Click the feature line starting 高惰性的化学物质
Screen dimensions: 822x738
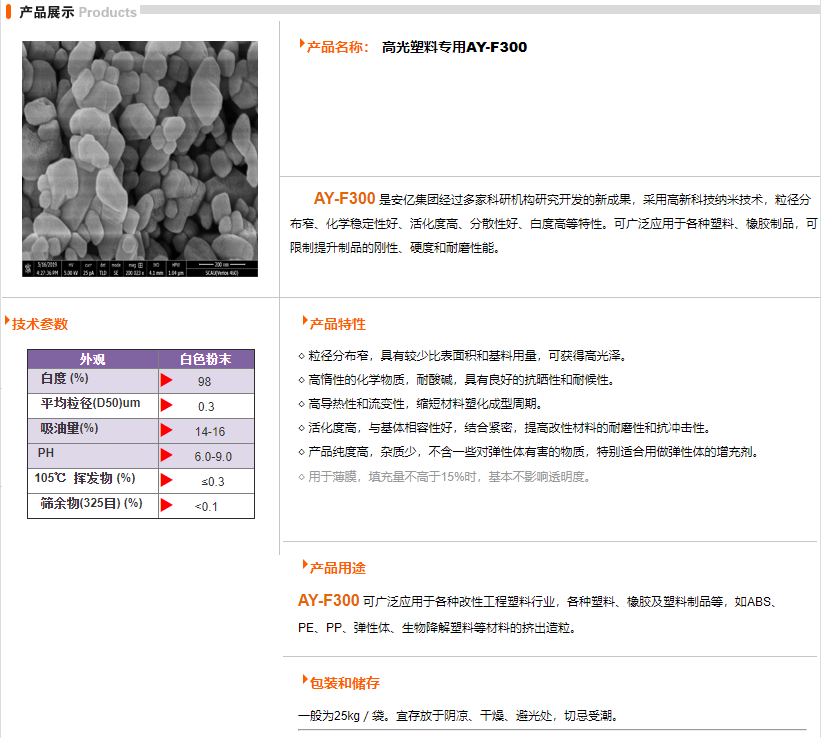coord(456,380)
